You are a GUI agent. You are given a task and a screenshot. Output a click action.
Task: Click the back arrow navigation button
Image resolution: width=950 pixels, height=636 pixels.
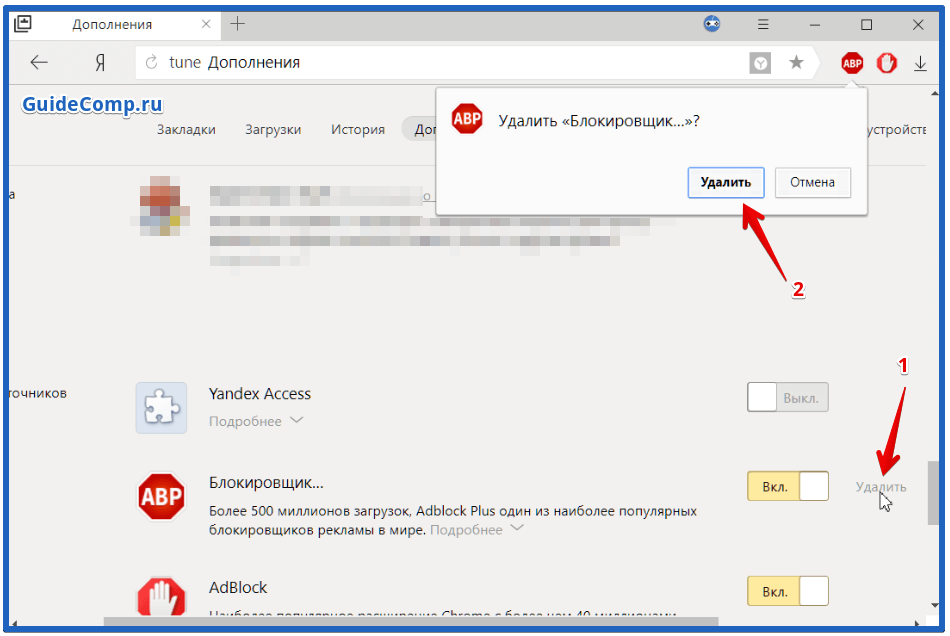coord(39,62)
